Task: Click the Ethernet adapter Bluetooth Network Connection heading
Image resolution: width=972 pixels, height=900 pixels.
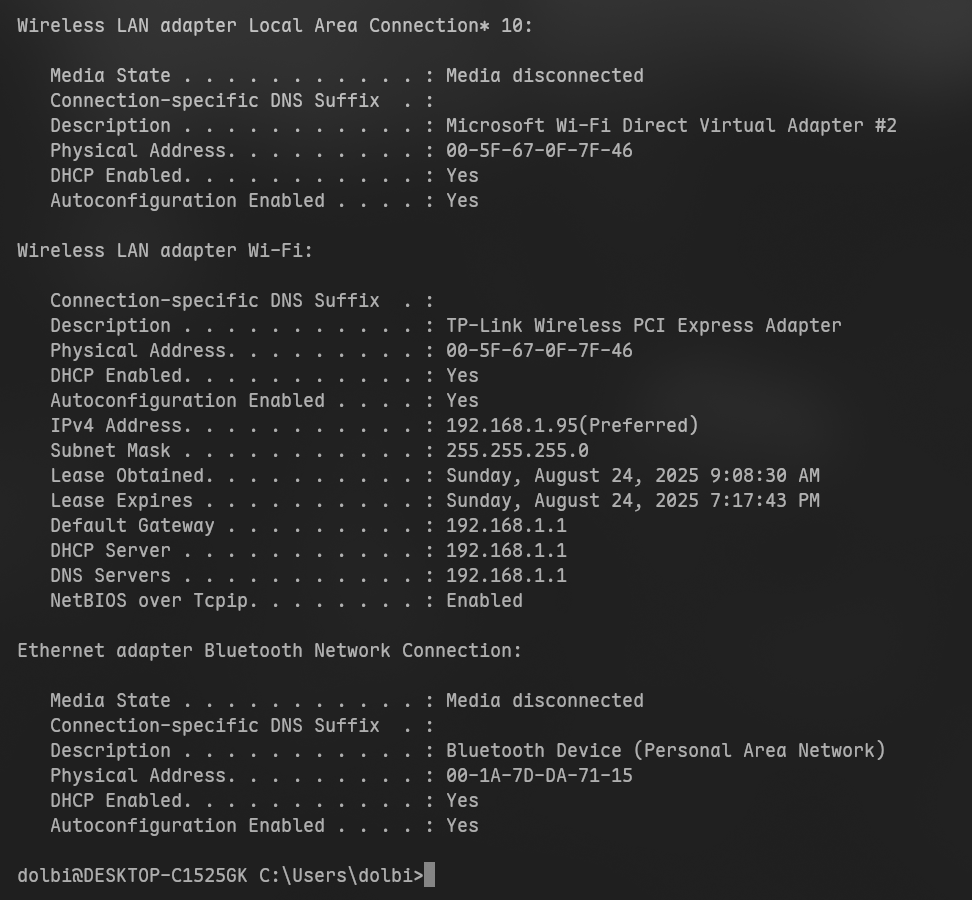Action: coord(269,651)
